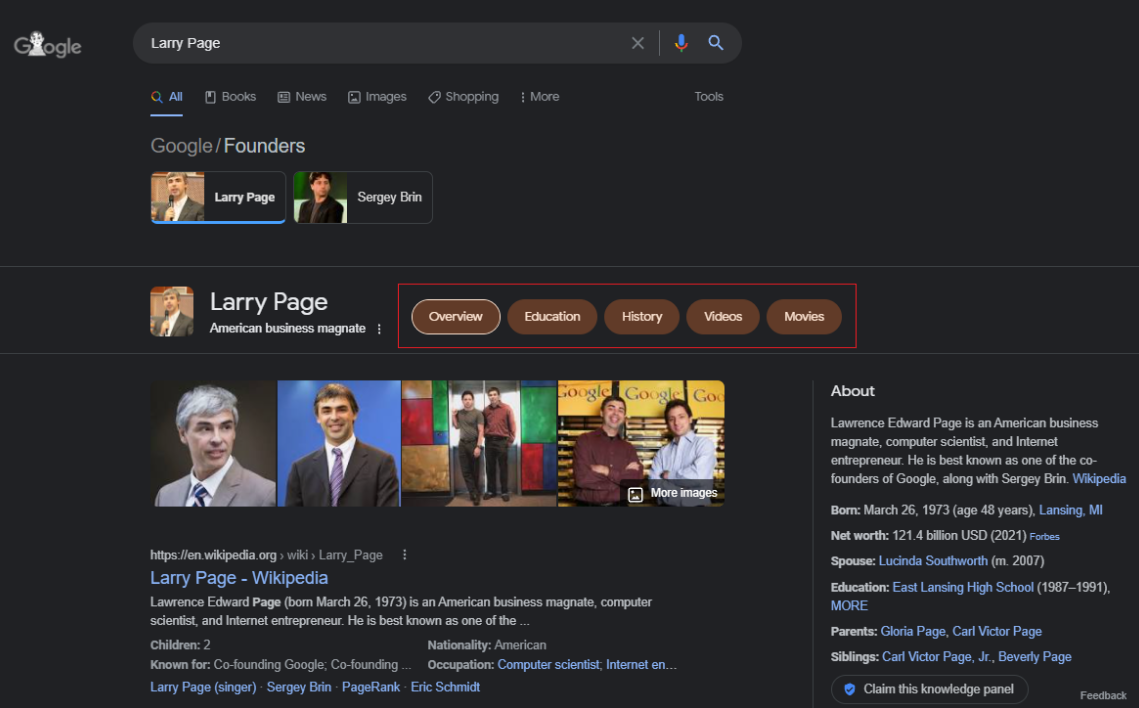Open three-dot menu beside American business magnate
This screenshot has height=708, width=1139.
[379, 329]
